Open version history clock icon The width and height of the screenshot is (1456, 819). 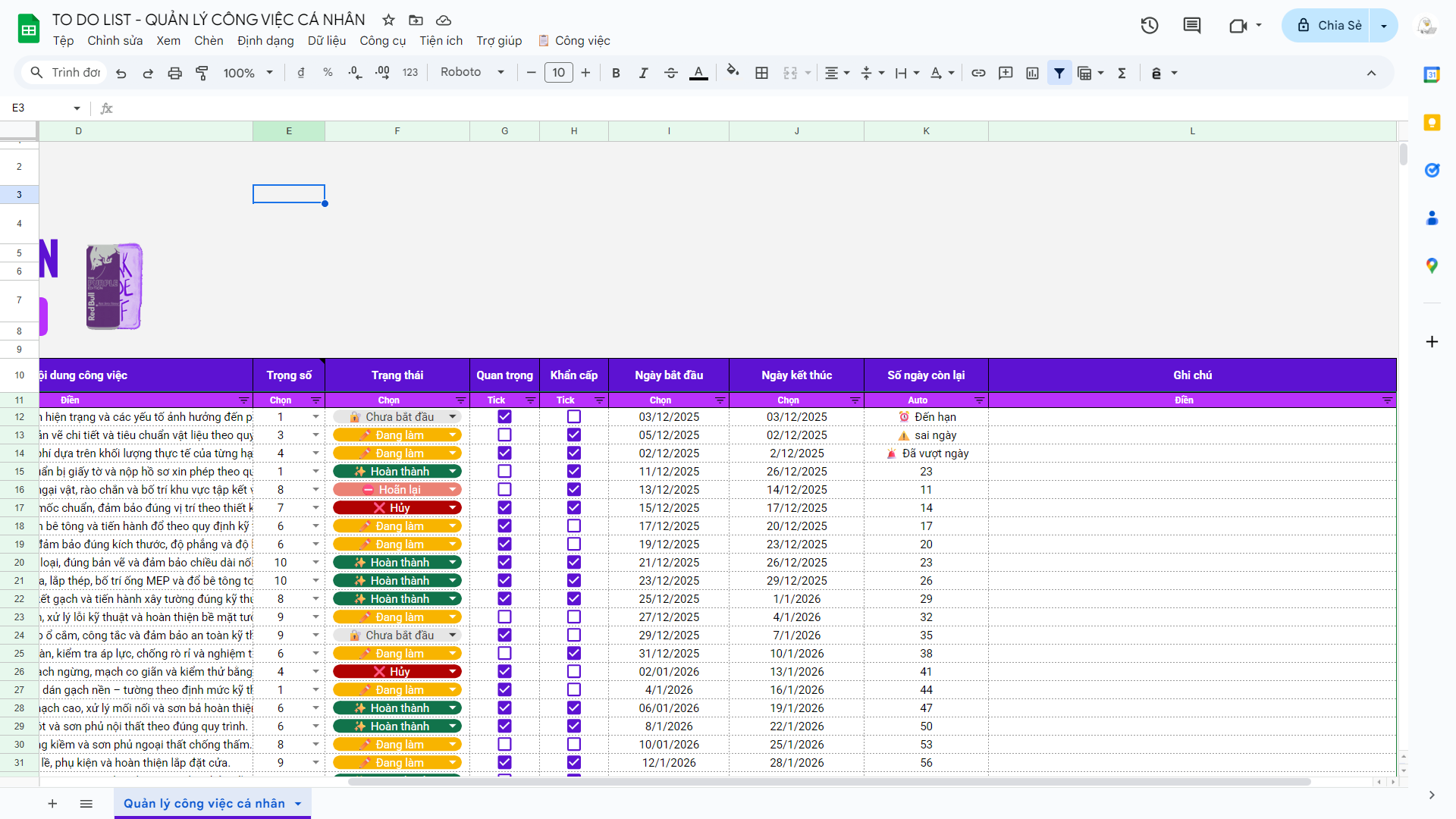pos(1149,25)
